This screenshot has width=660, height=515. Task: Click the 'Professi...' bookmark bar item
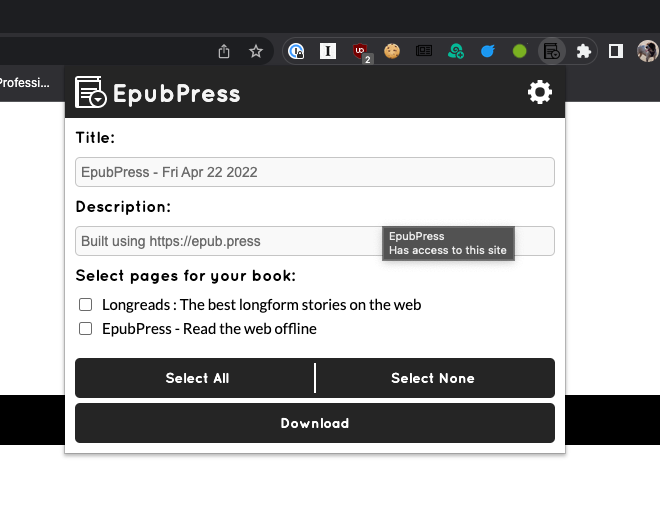(24, 83)
